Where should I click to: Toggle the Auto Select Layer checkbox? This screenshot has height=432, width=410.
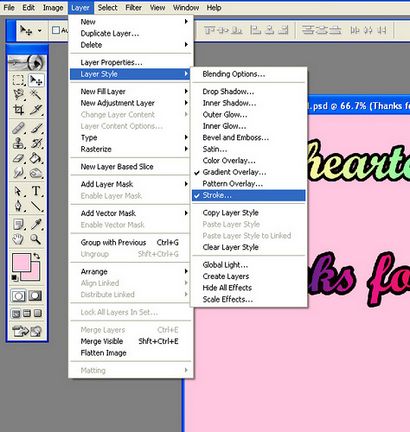point(56,30)
